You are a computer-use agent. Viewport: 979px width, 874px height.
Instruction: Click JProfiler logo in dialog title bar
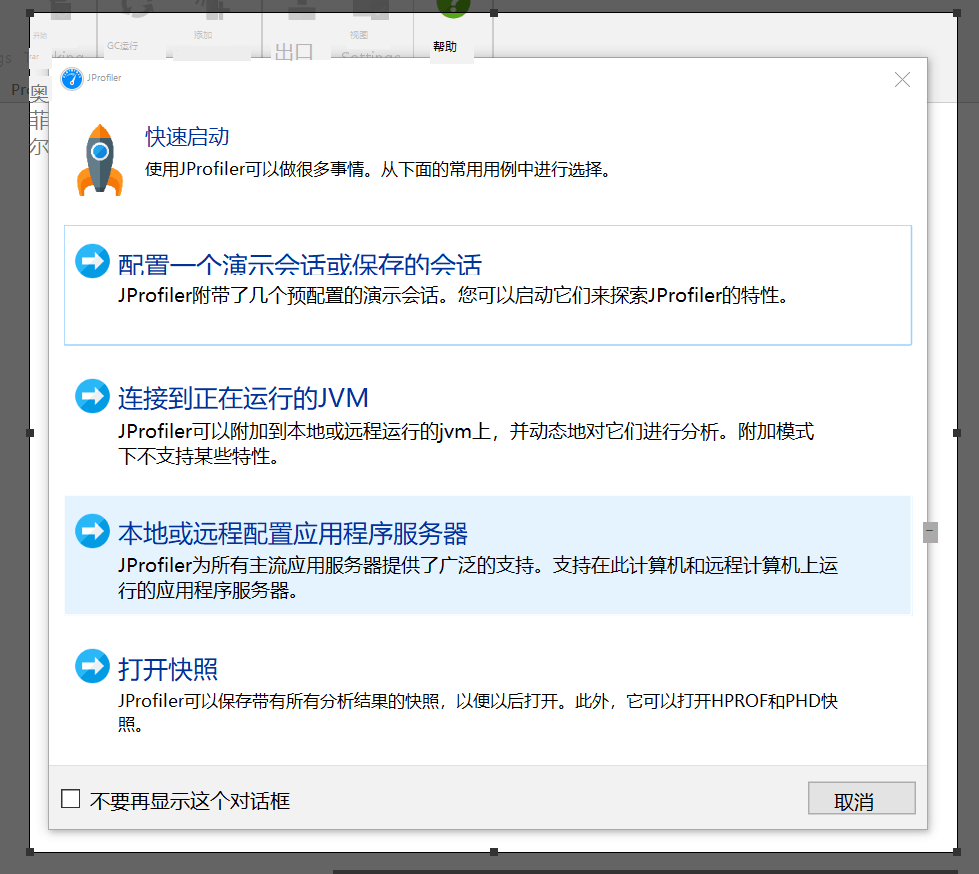(71, 79)
